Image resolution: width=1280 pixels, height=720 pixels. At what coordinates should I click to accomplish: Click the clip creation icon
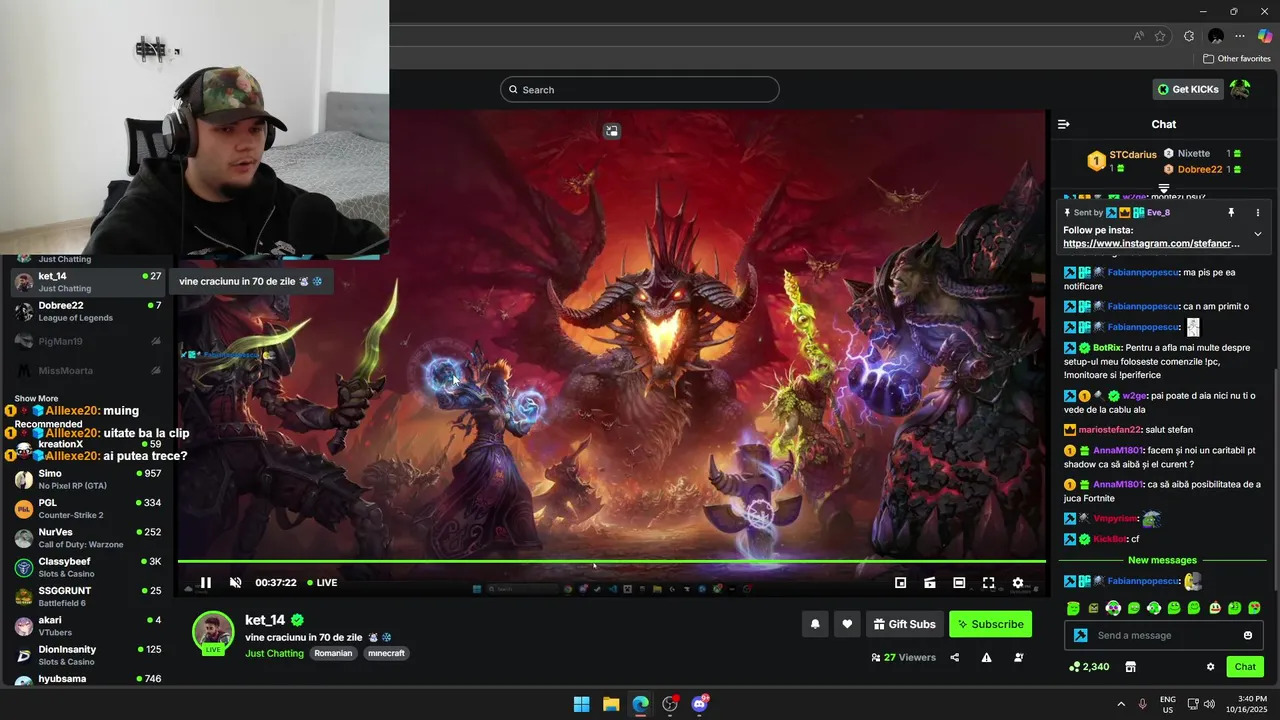pyautogui.click(x=930, y=582)
